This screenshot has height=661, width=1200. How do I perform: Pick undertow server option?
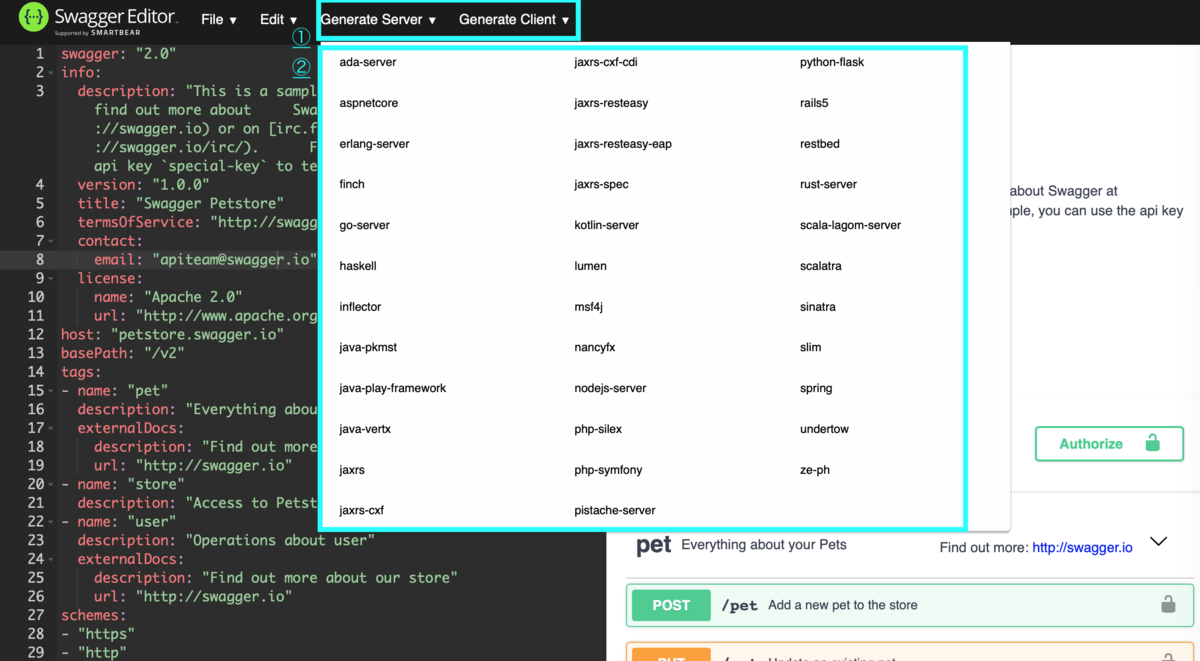click(824, 429)
